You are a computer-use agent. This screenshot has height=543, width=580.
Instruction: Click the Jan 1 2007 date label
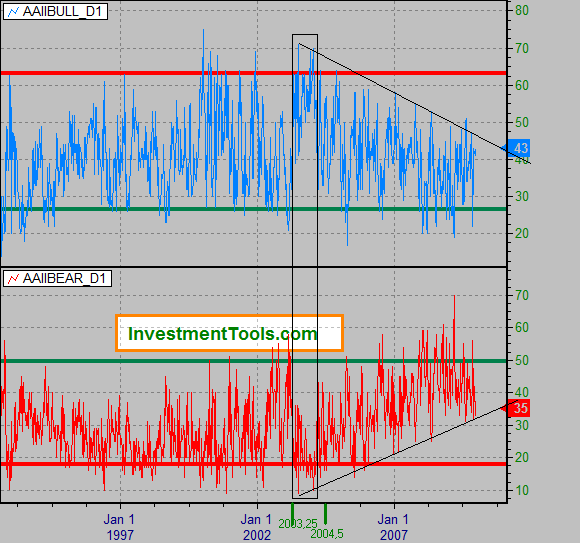394,527
